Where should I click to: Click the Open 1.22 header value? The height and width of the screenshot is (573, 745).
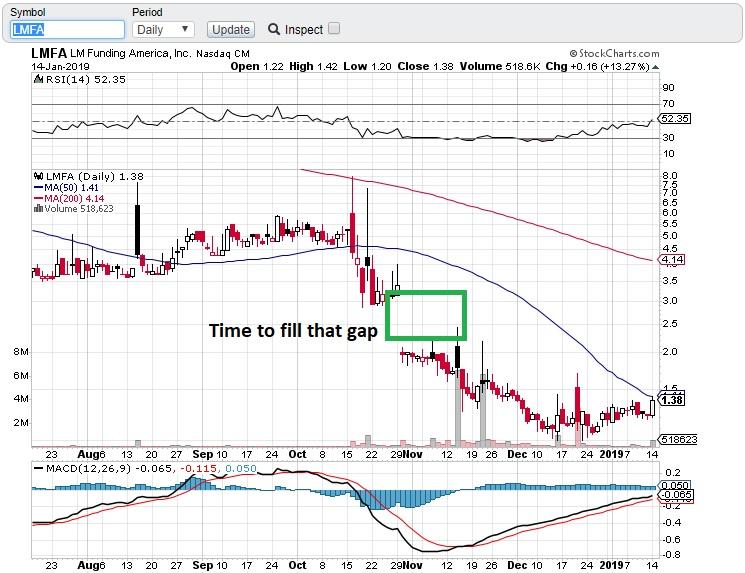257,67
